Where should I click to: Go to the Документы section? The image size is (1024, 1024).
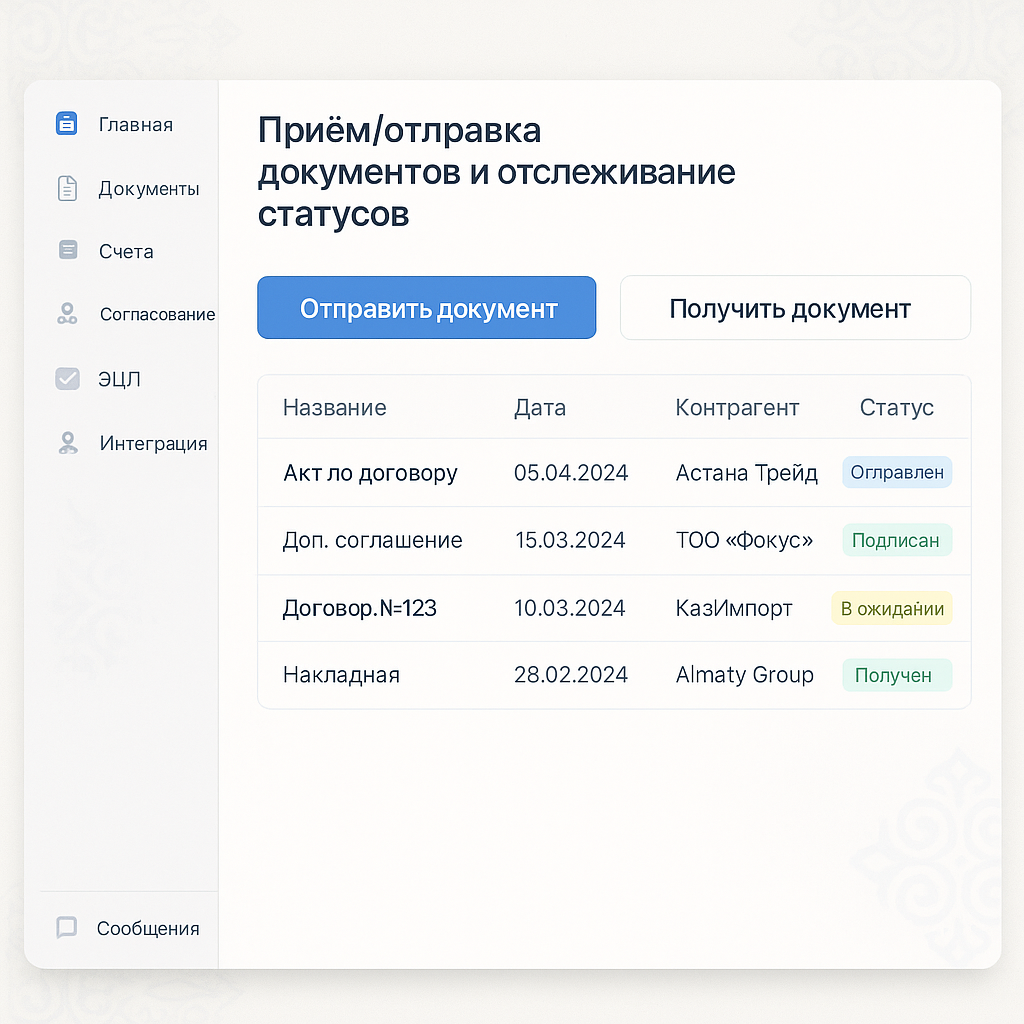149,189
